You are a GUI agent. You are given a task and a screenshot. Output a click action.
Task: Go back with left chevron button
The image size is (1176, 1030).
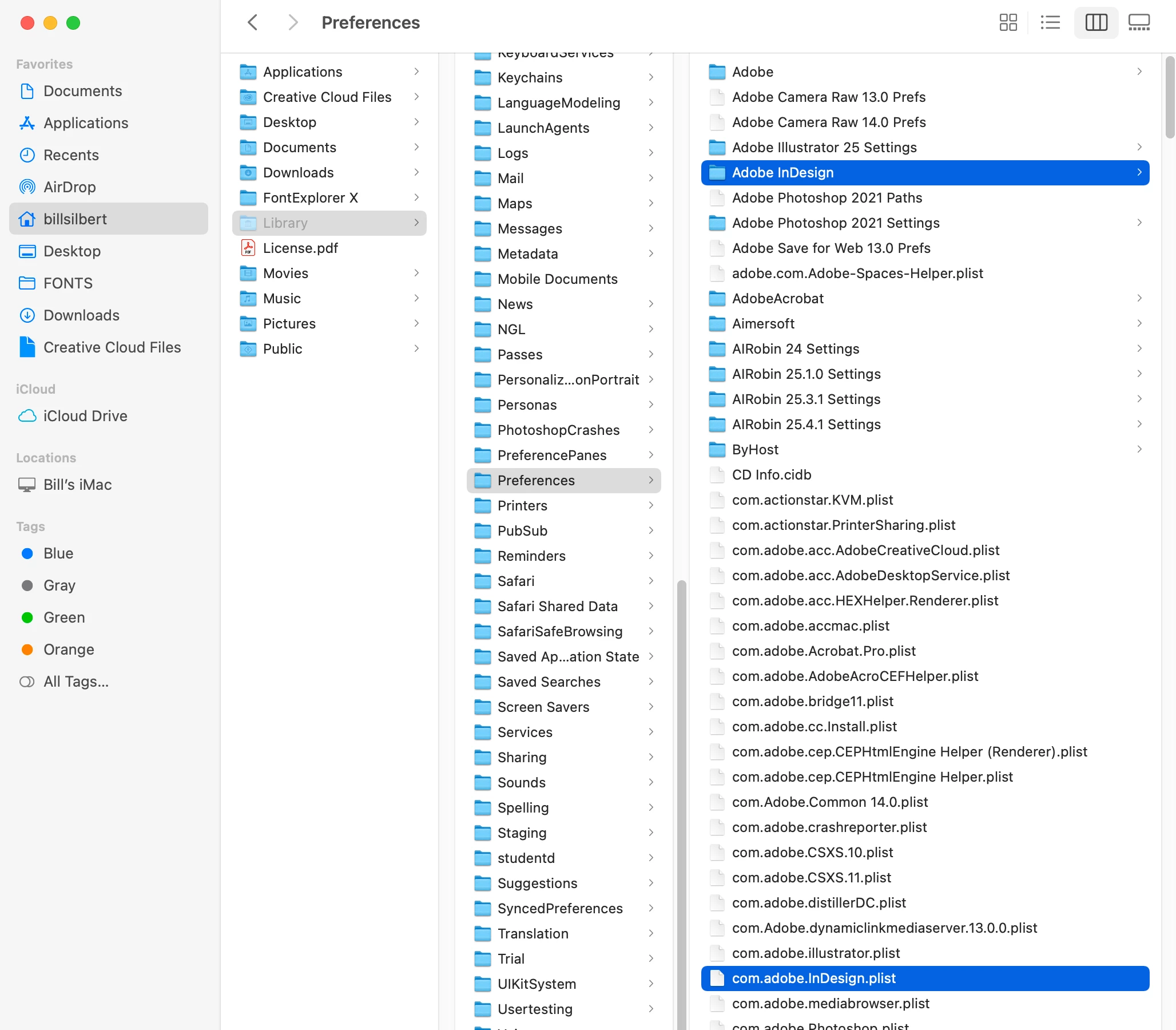pyautogui.click(x=252, y=22)
